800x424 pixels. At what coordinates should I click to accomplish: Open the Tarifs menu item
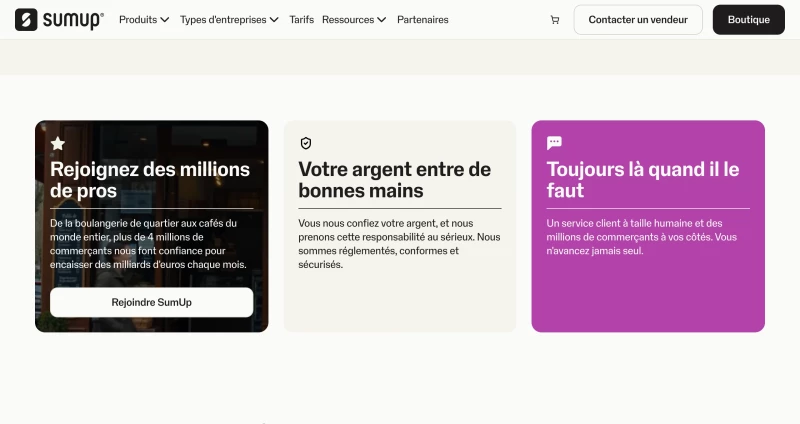point(302,20)
